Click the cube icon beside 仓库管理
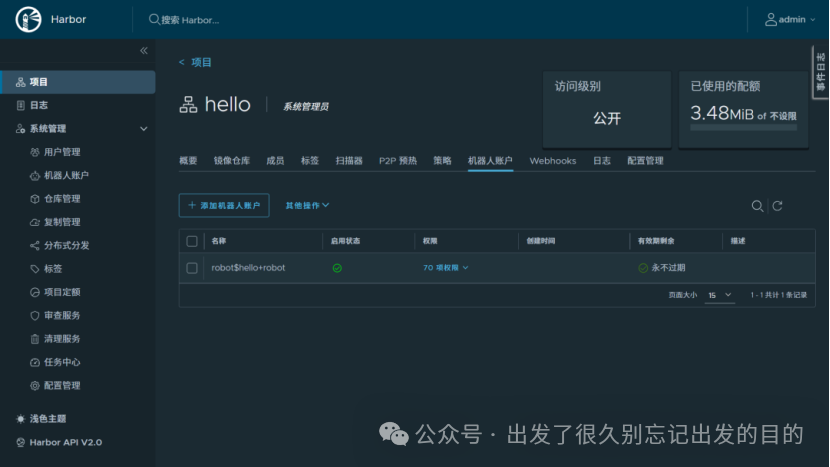The height and width of the screenshot is (467, 830). pos(34,199)
